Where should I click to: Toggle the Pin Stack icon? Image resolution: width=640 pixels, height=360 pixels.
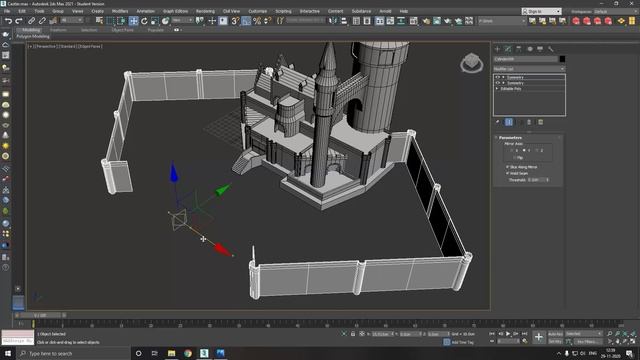click(x=497, y=122)
